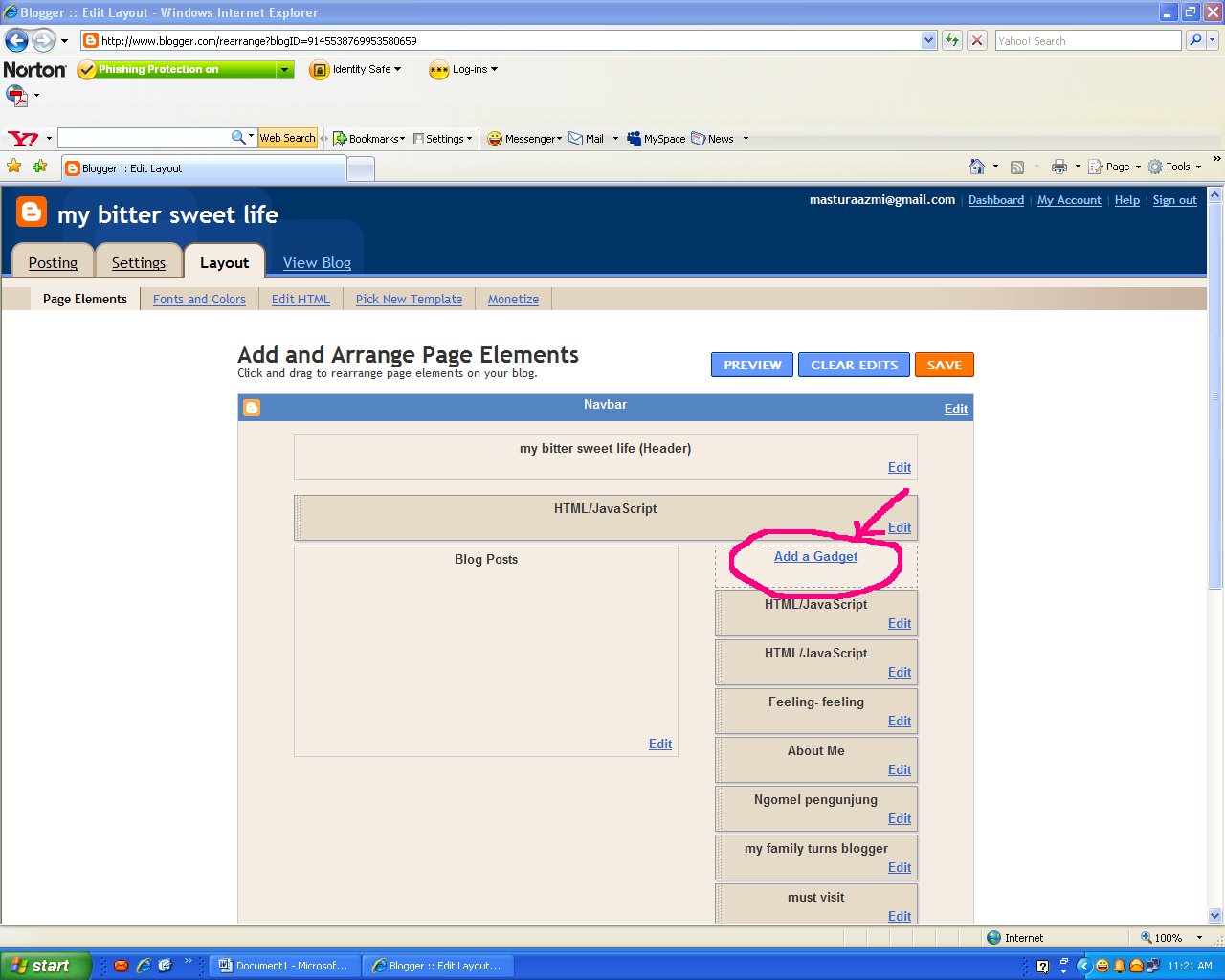The height and width of the screenshot is (980, 1225).
Task: Click the IE Forward arrow button
Action: click(43, 40)
